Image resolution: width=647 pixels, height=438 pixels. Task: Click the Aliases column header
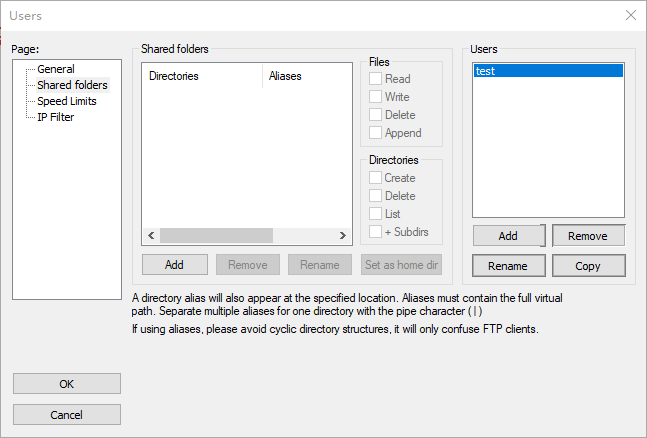(x=307, y=76)
